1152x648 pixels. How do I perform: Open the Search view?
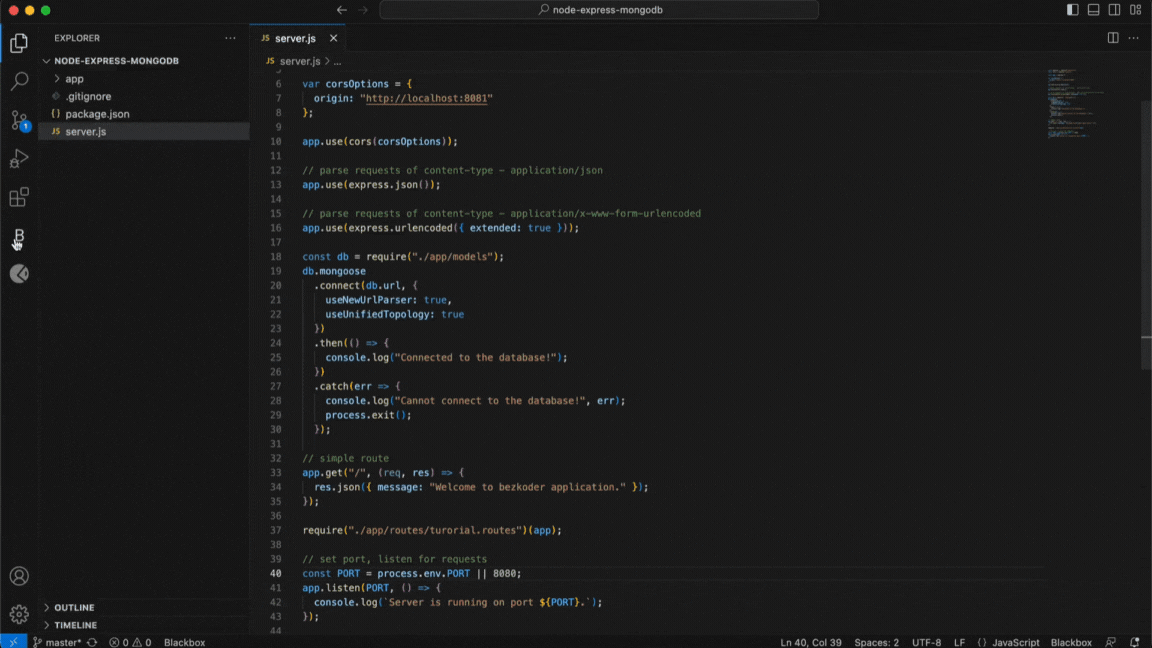[19, 80]
